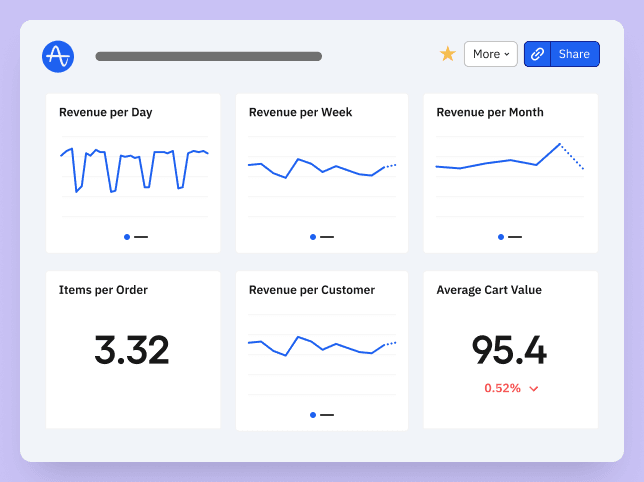644x482 pixels.
Task: Toggle the dash legend marker in Revenue per Week
Action: point(327,237)
